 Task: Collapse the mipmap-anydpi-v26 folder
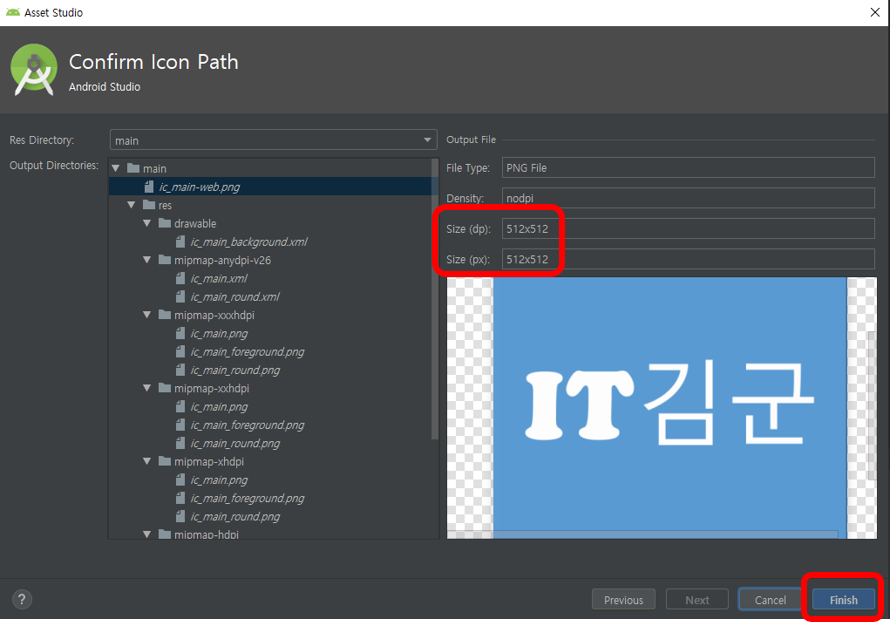147,260
